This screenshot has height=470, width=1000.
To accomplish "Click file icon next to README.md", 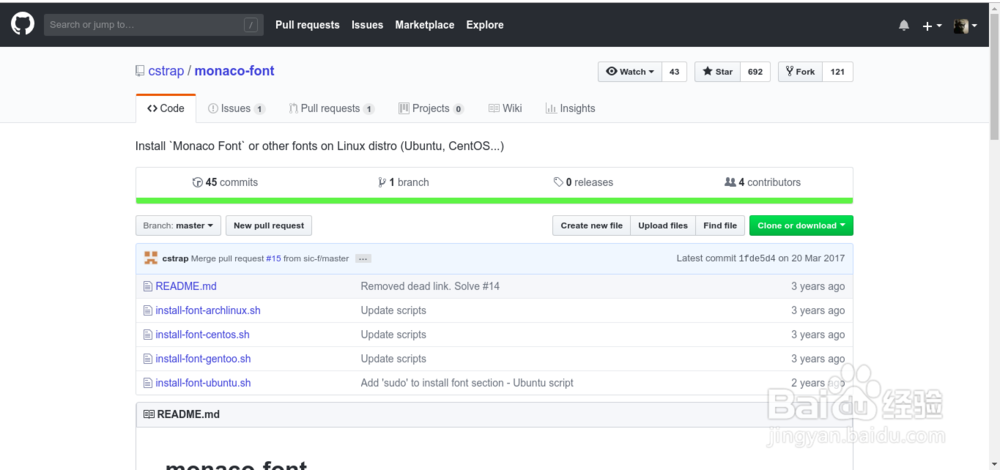I will [x=148, y=286].
